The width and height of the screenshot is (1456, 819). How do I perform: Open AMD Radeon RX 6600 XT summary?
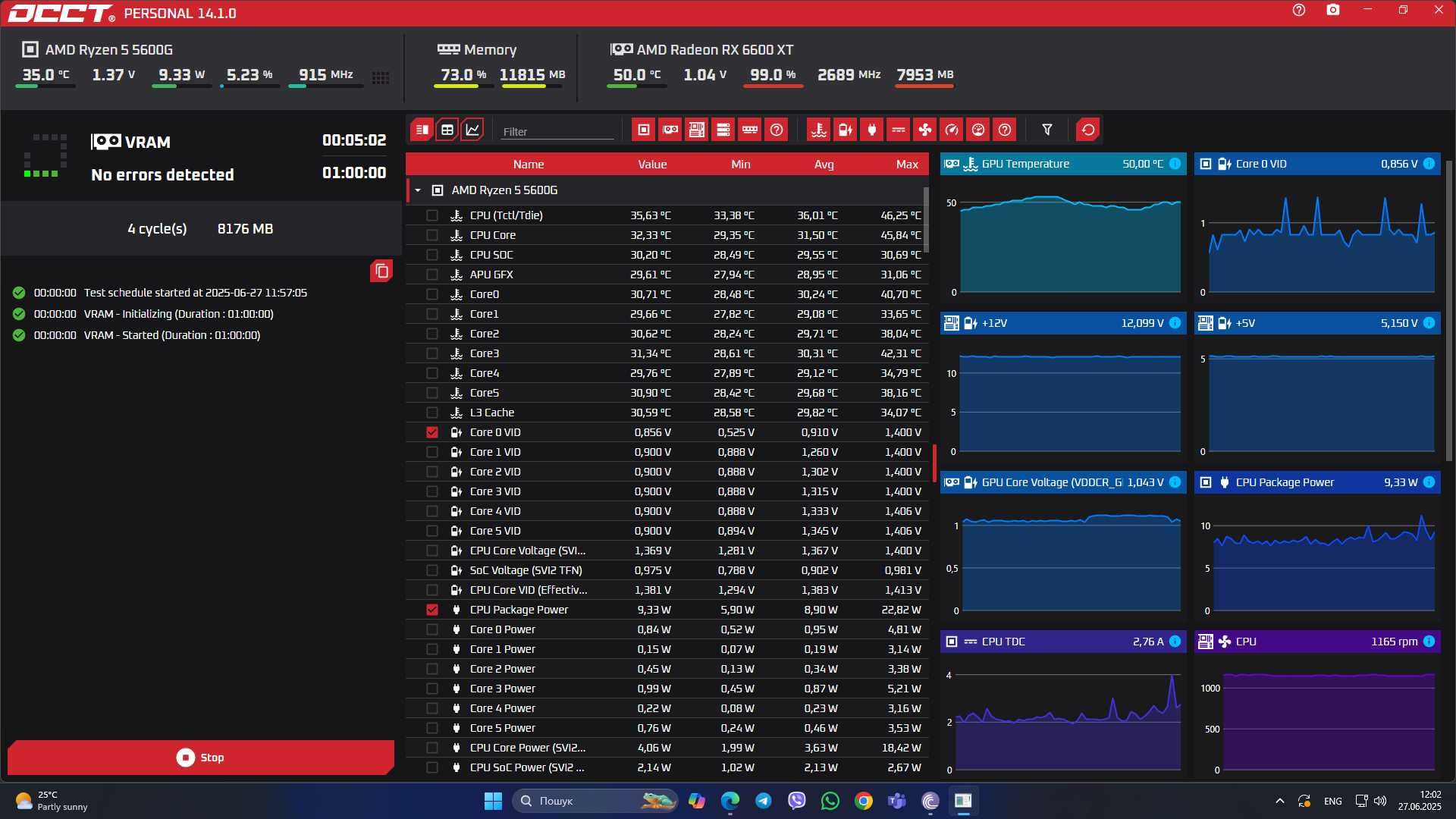[x=701, y=49]
